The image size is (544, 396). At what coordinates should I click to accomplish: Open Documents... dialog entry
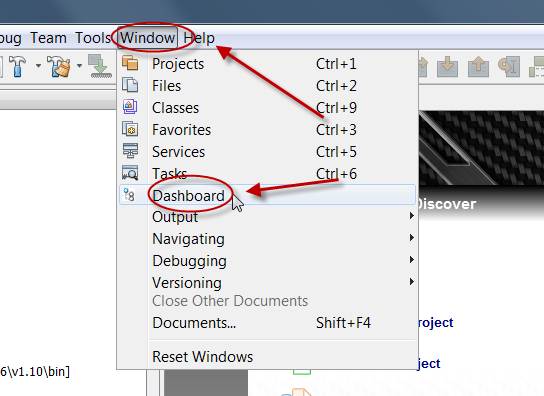[267, 323]
